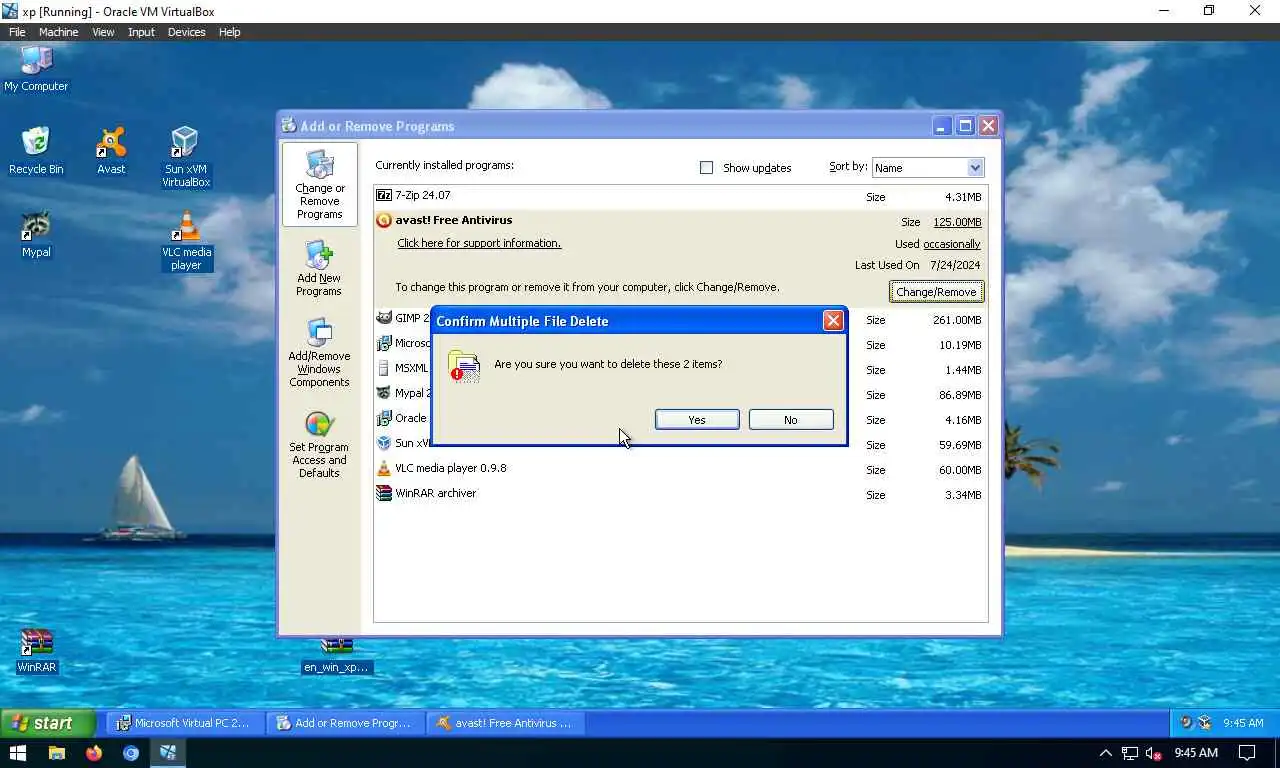
Task: Click the VirtualBox icon in host taskbar
Action: pos(168,753)
